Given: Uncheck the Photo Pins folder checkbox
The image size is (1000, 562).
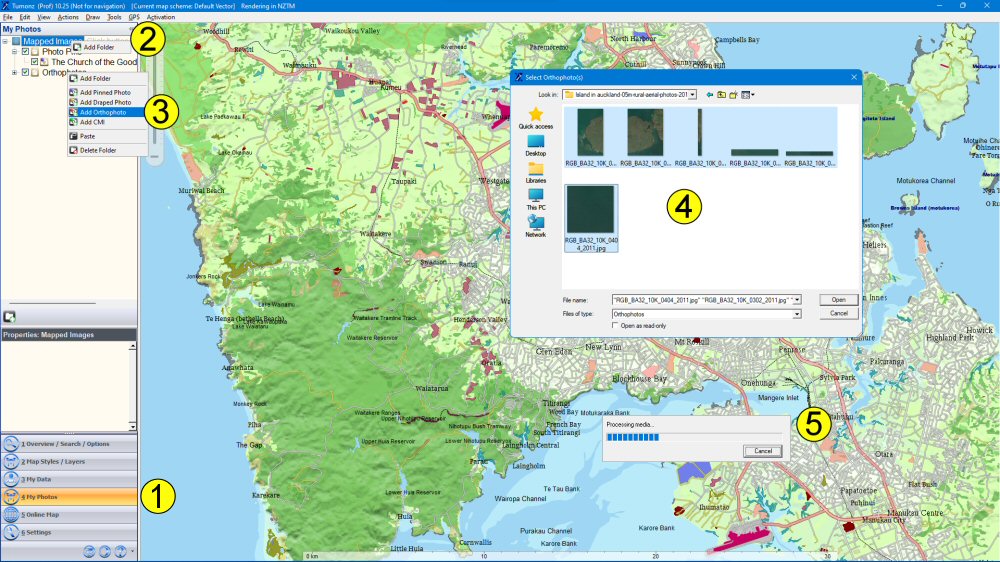Looking at the screenshot, I should click(x=26, y=52).
